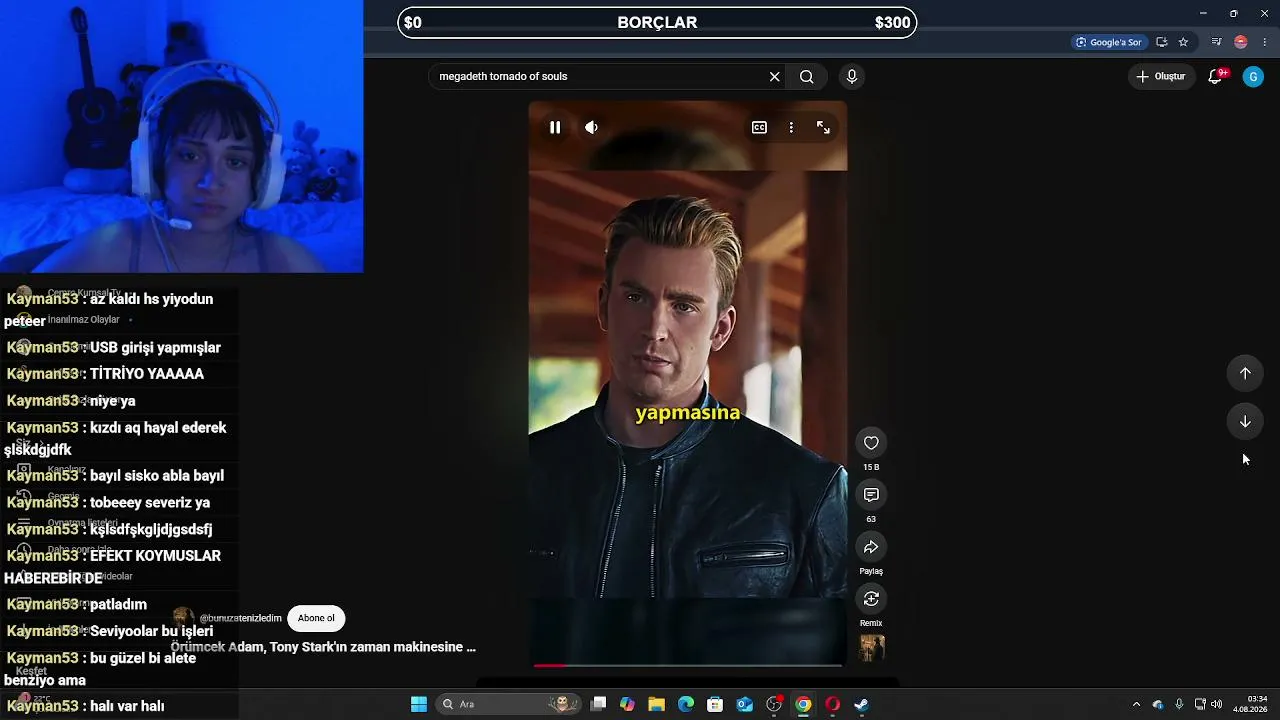Search YouTube by voice with microphone

click(x=852, y=77)
